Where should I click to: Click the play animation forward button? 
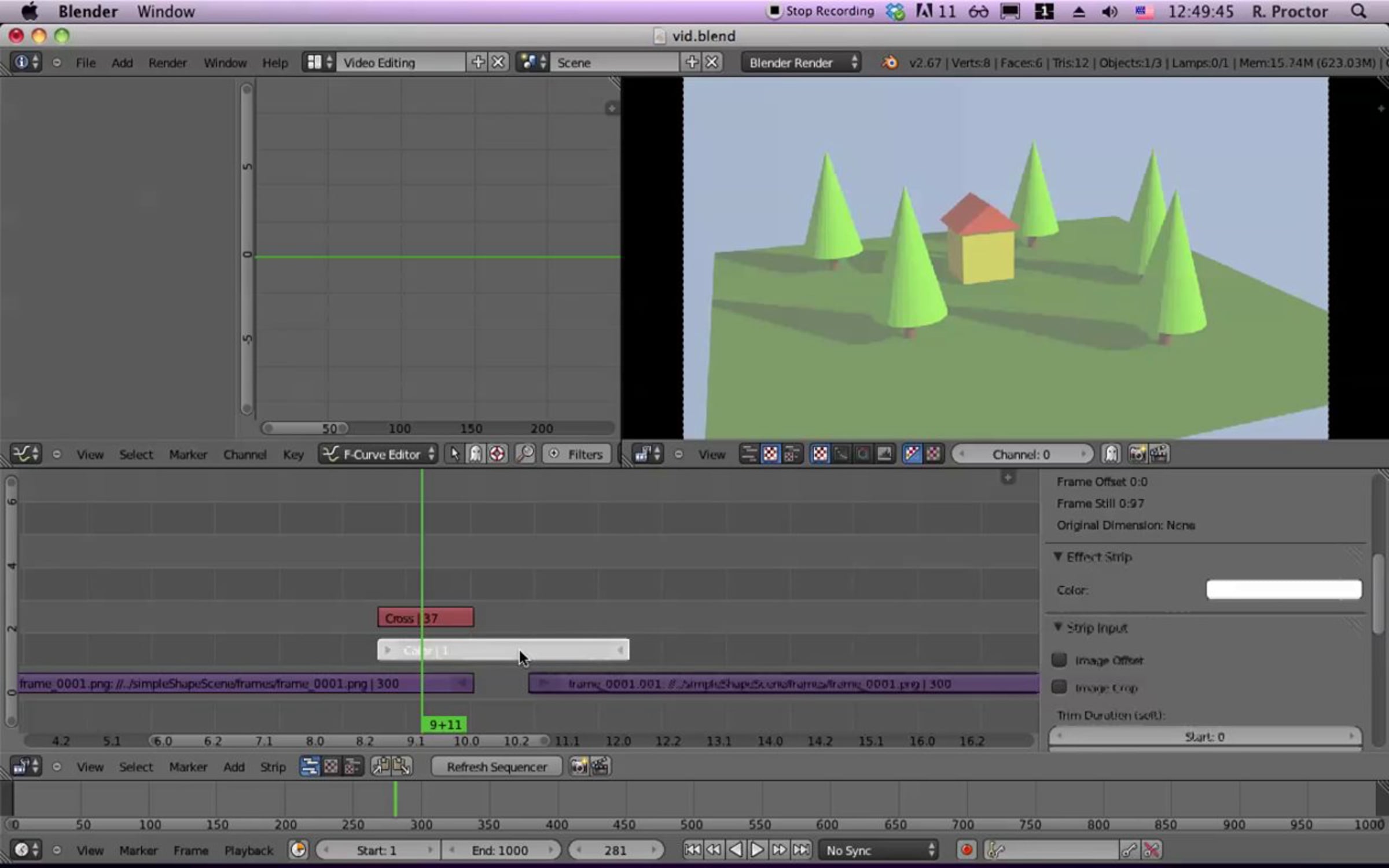pos(757,849)
